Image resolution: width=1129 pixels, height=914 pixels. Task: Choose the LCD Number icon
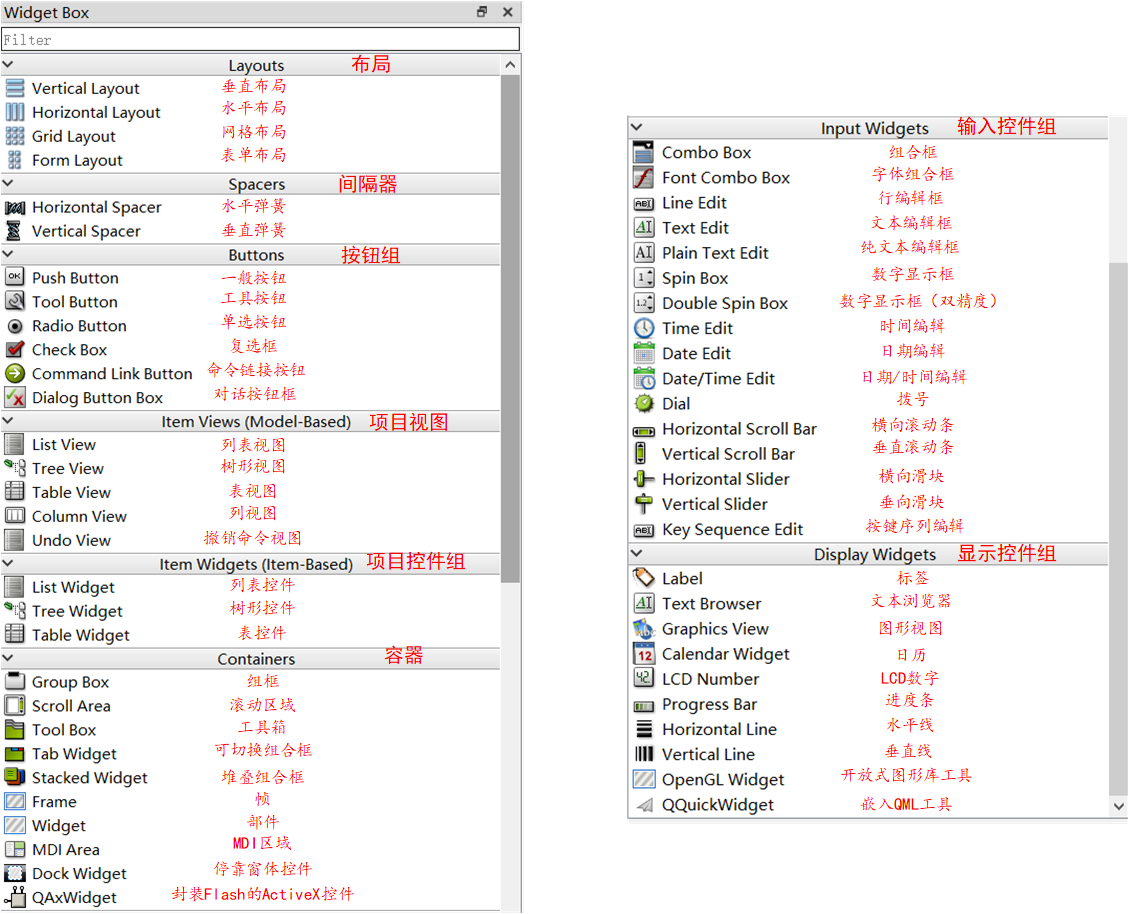pos(644,678)
